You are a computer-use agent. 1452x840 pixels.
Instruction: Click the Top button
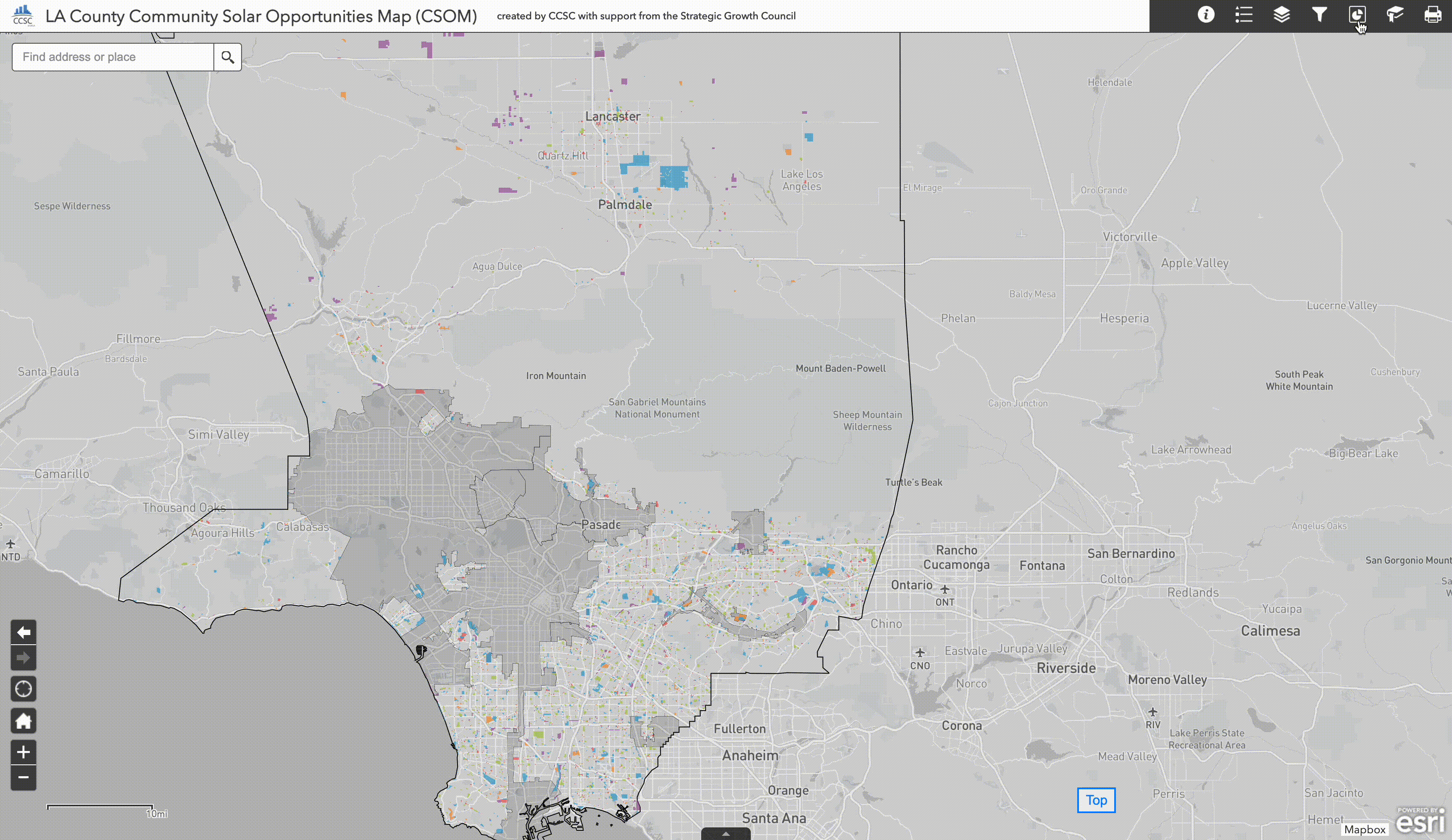1096,800
